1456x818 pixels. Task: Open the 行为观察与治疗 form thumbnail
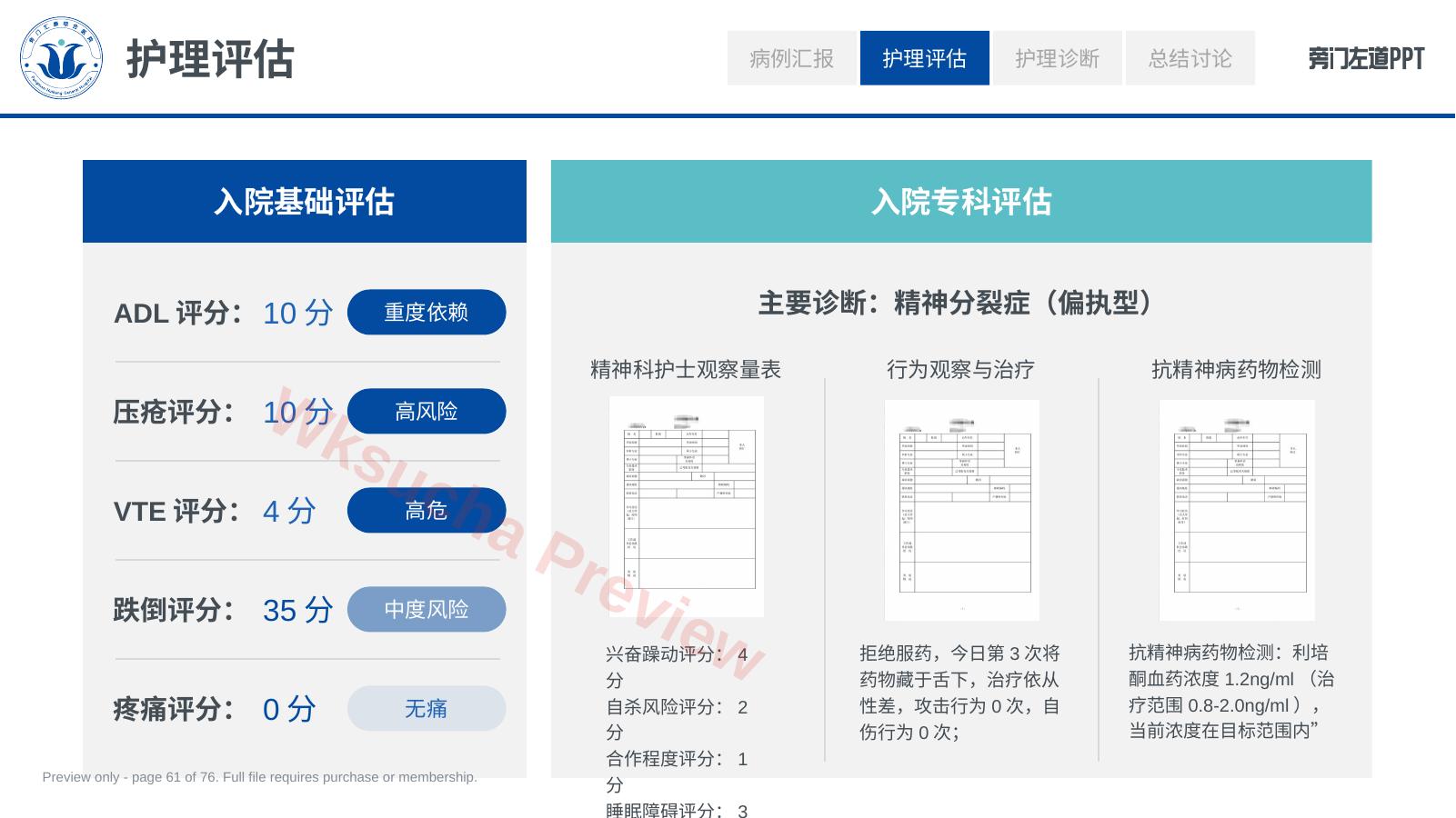click(x=961, y=510)
